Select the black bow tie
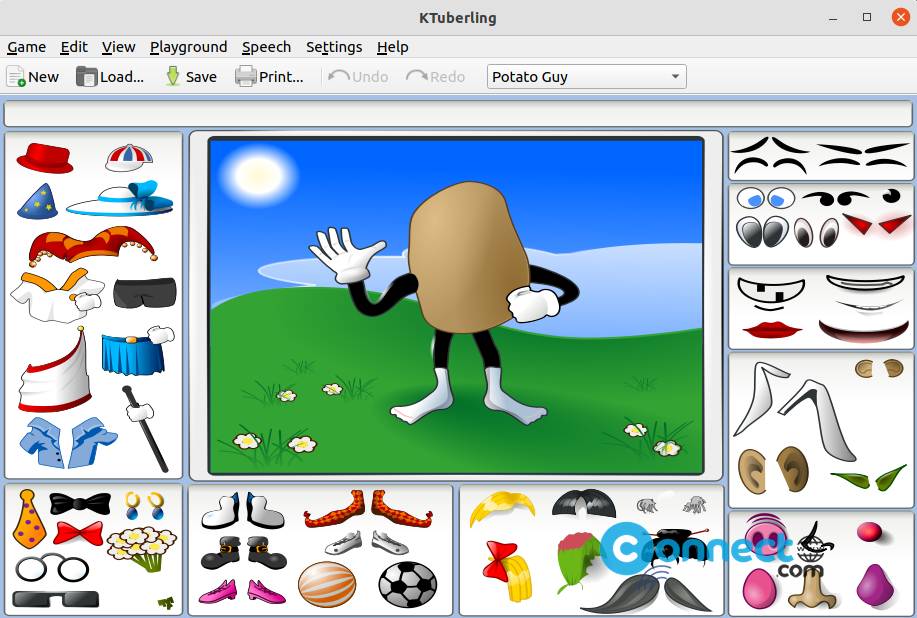 point(80,503)
